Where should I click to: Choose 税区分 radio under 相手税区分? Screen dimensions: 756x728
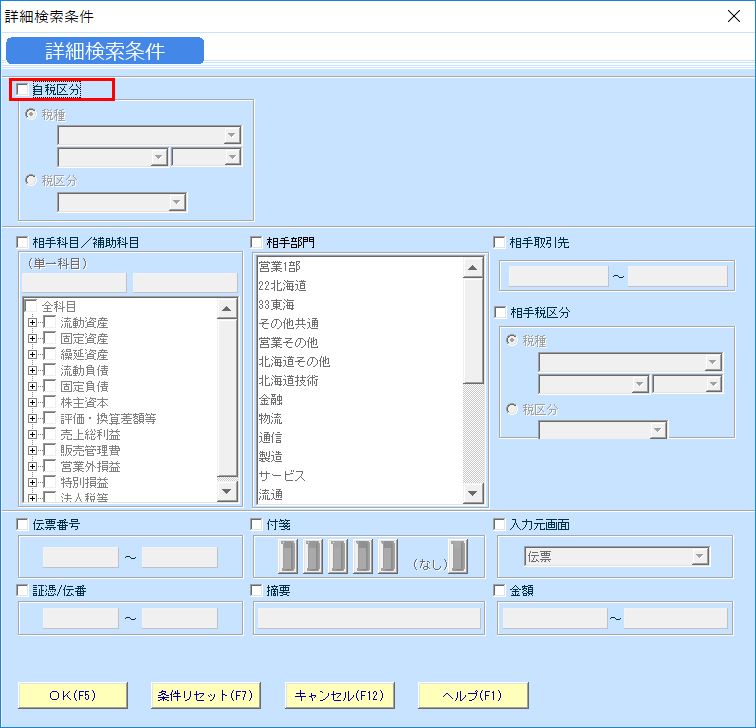tap(512, 409)
